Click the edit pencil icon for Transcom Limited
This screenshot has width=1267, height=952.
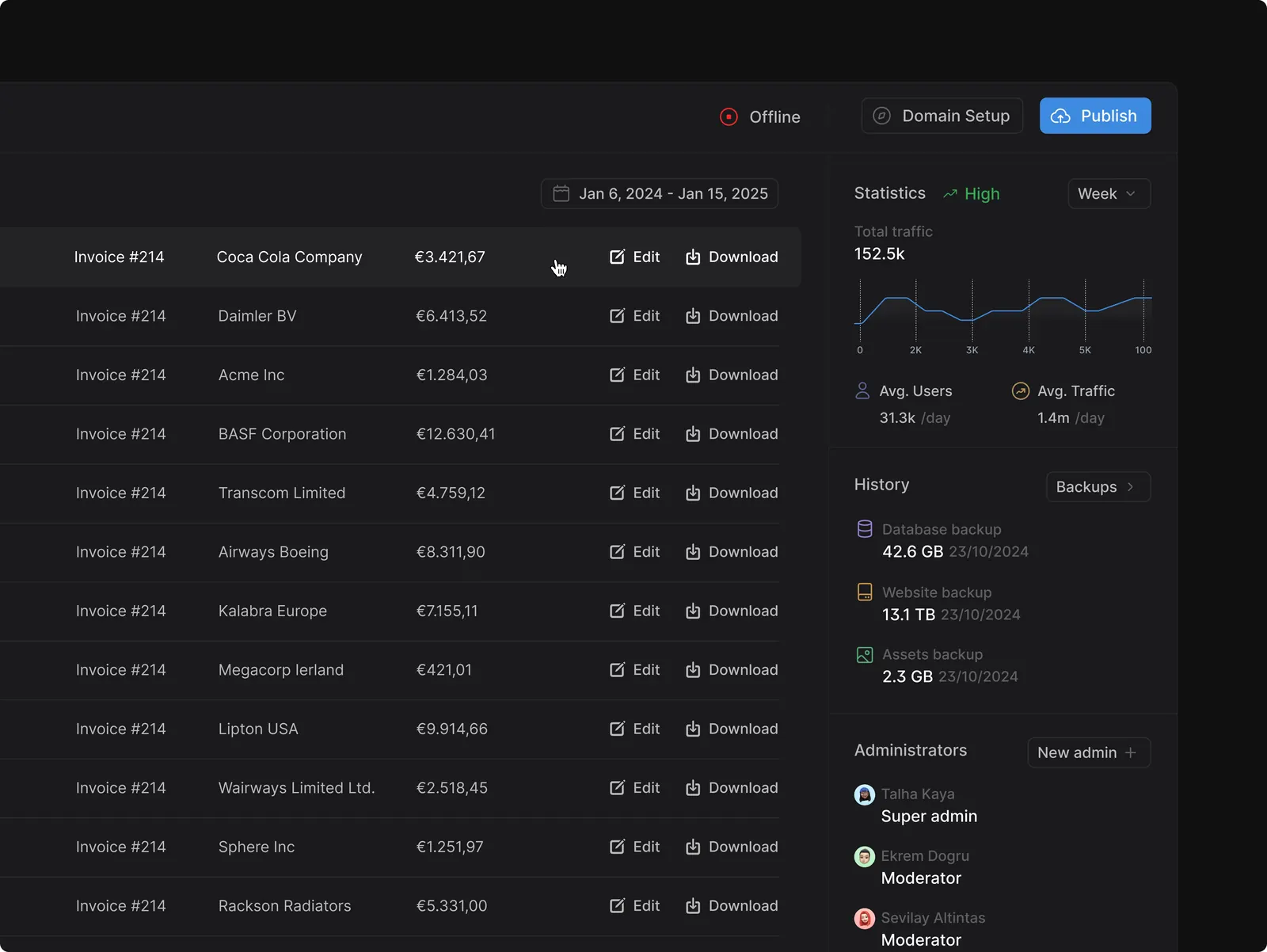[x=617, y=493]
